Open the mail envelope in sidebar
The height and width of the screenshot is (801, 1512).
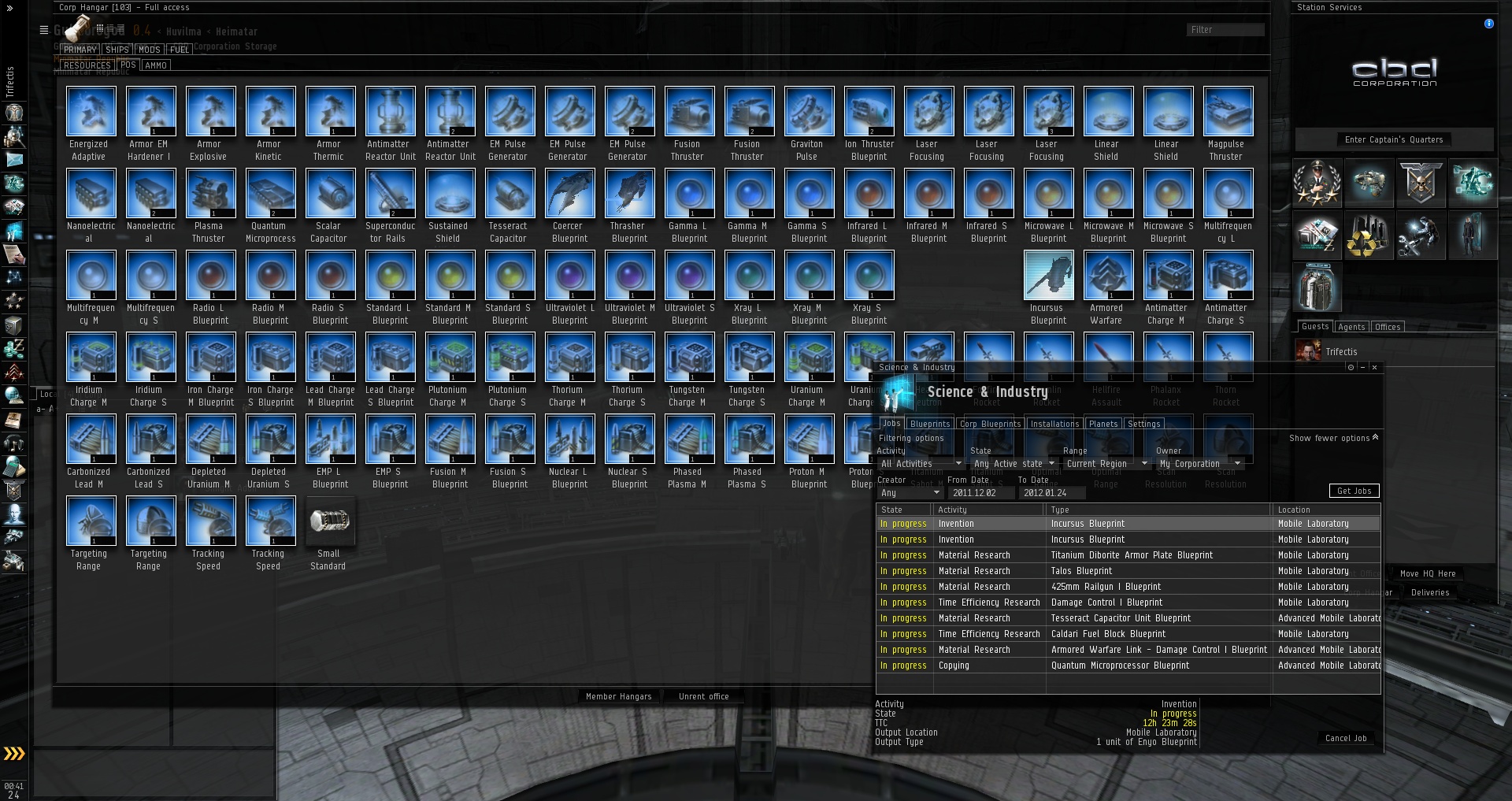[x=14, y=160]
